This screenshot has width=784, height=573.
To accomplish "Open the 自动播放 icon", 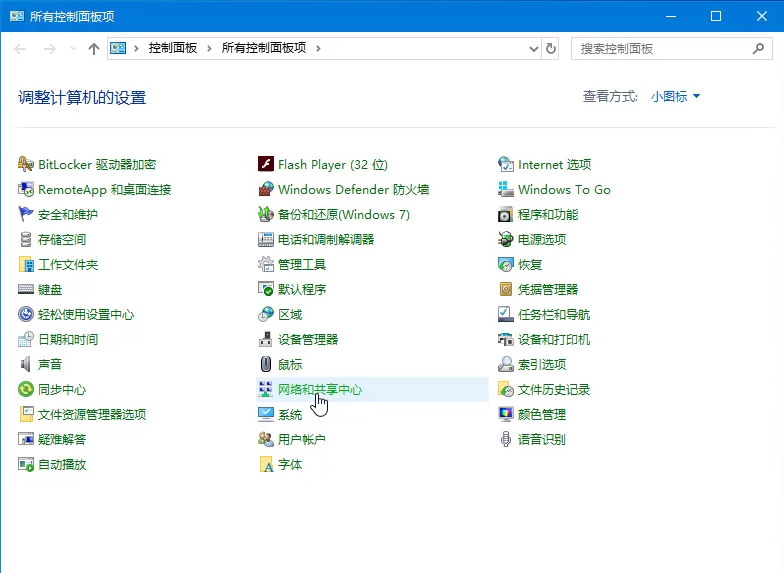I will tap(26, 464).
